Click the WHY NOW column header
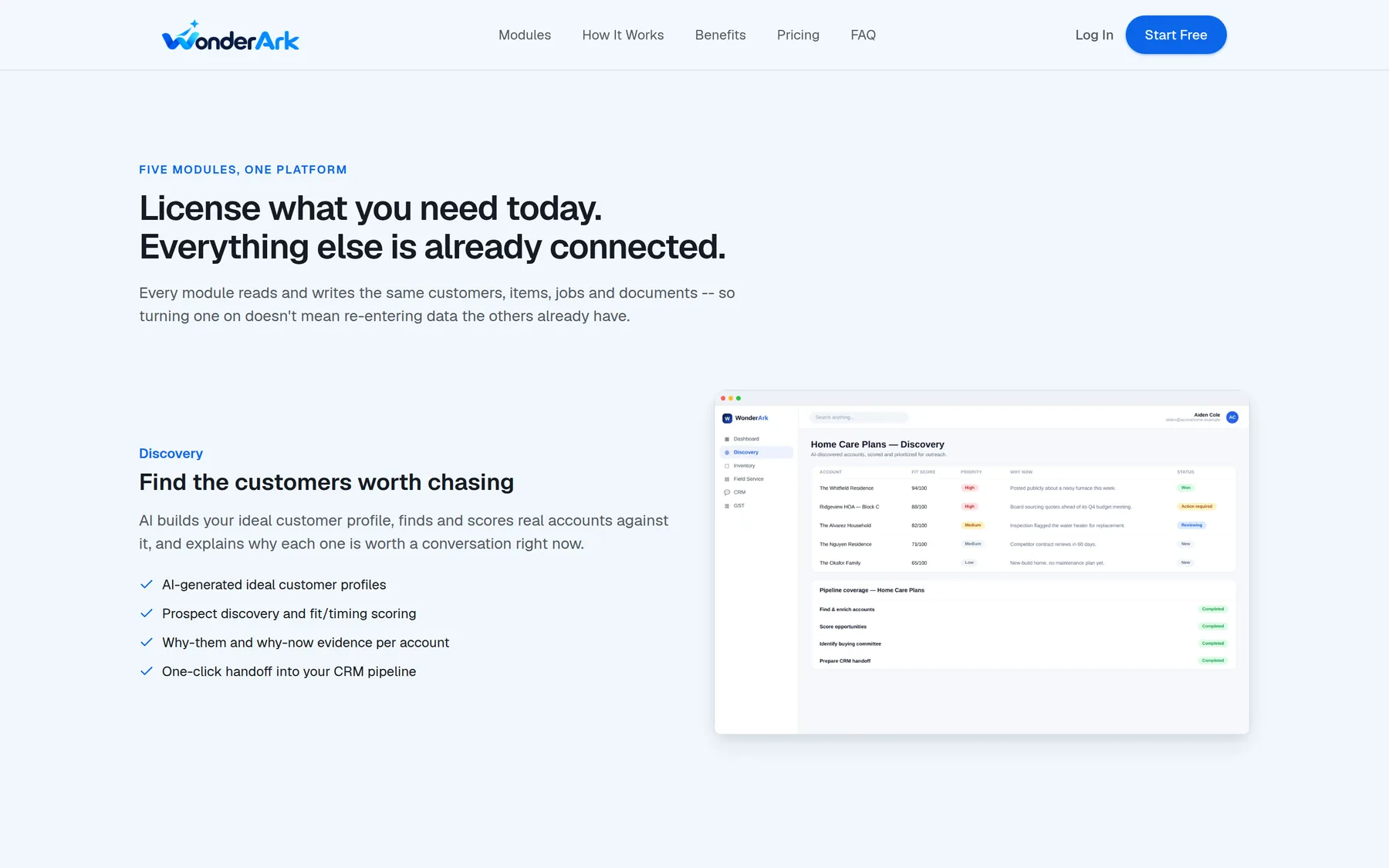 coord(1021,472)
